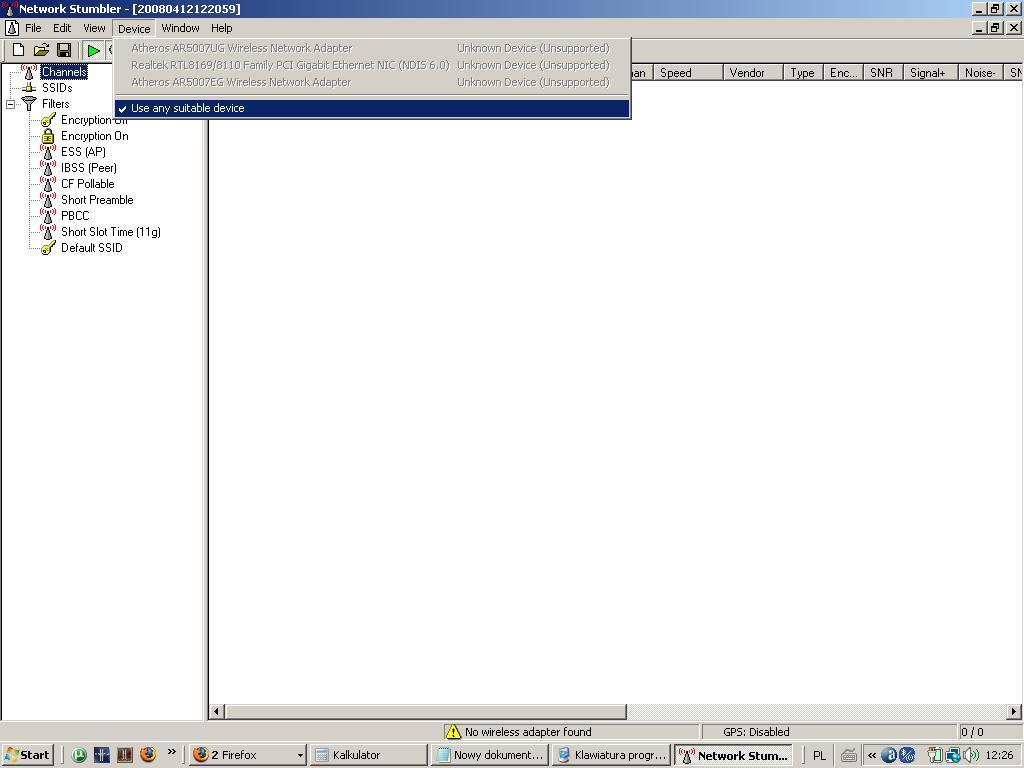This screenshot has height=768, width=1024.
Task: Click the network connection tray icon
Action: click(953, 755)
